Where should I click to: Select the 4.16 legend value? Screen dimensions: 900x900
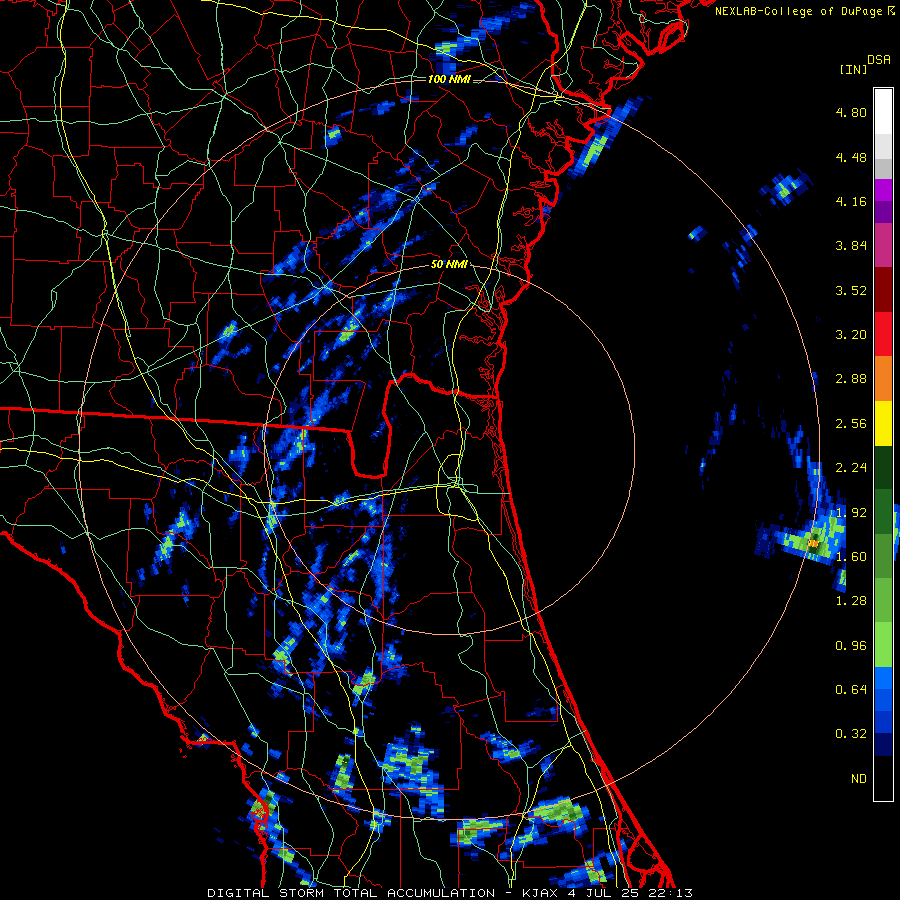(x=851, y=201)
